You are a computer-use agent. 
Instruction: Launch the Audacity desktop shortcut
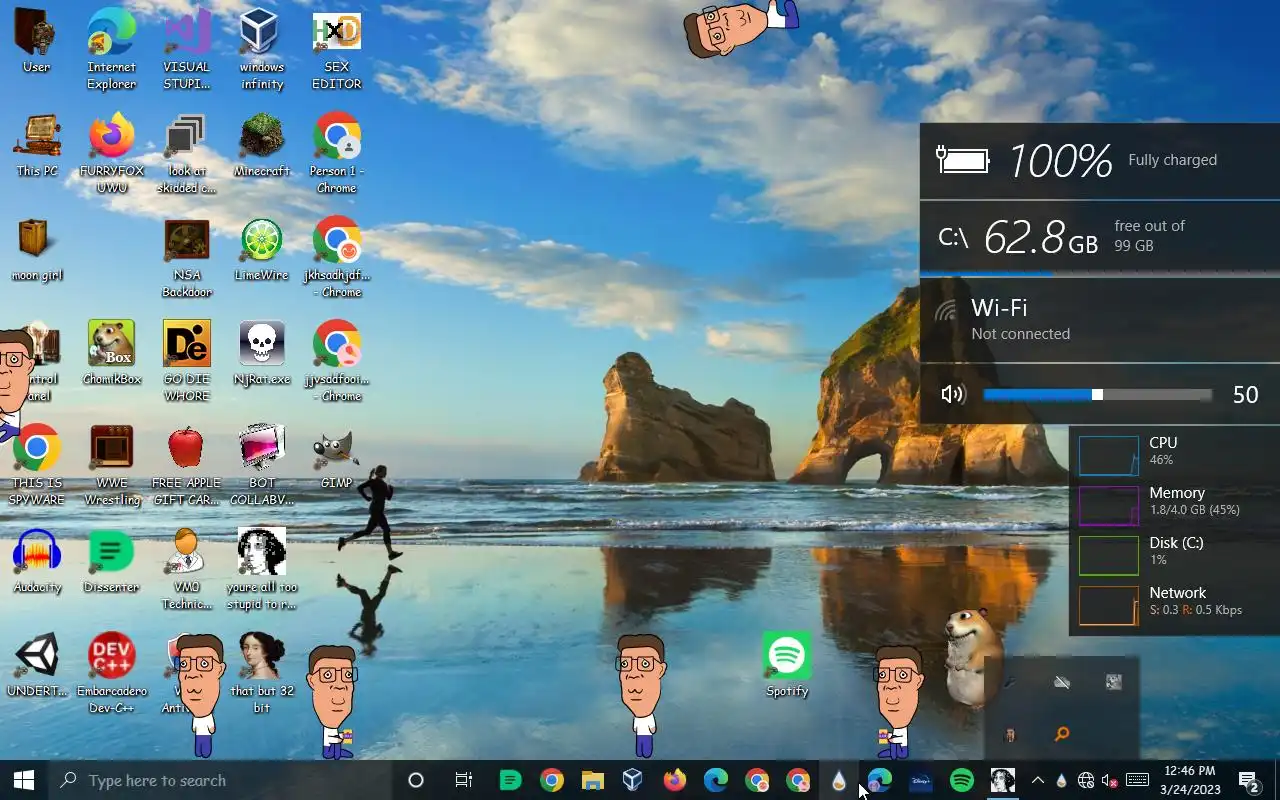(37, 561)
